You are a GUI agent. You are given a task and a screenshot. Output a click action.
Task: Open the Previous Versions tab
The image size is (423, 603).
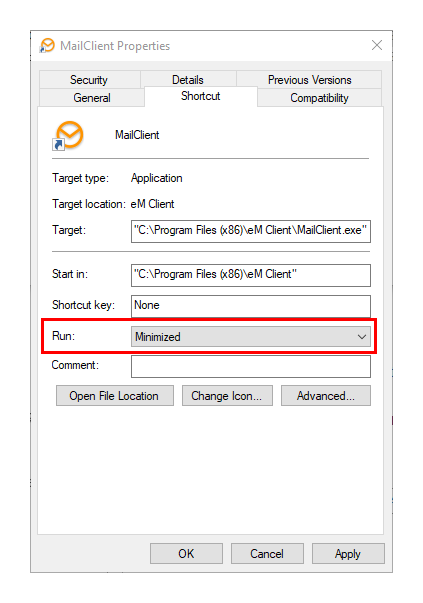tap(310, 80)
